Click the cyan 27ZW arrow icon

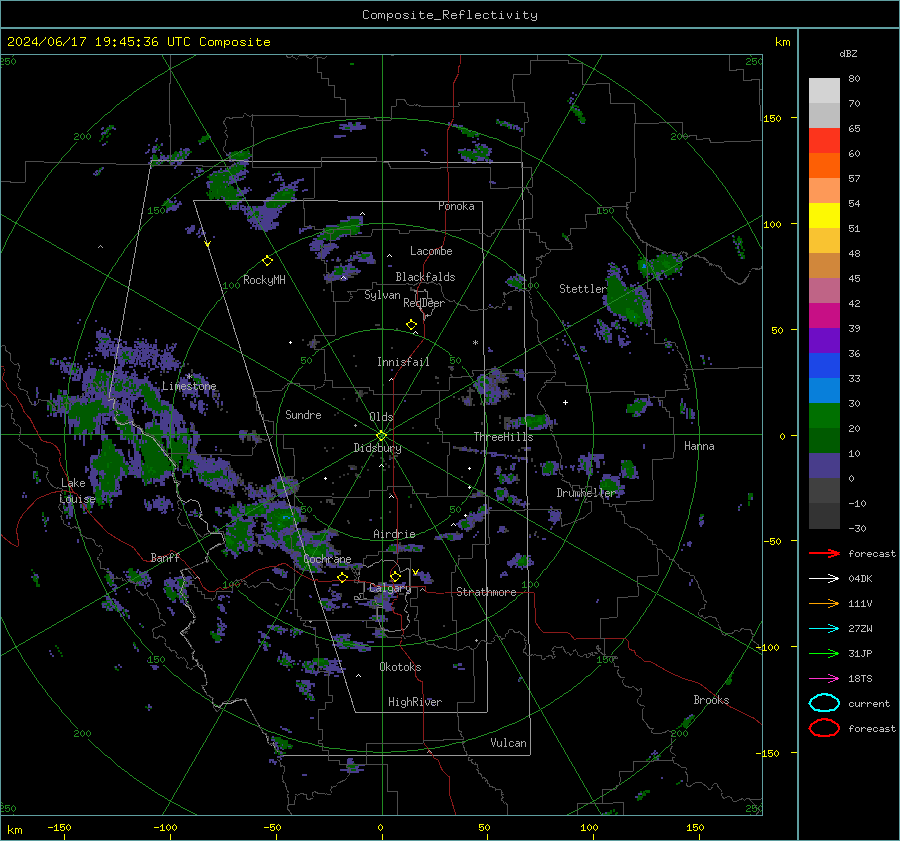pos(824,629)
